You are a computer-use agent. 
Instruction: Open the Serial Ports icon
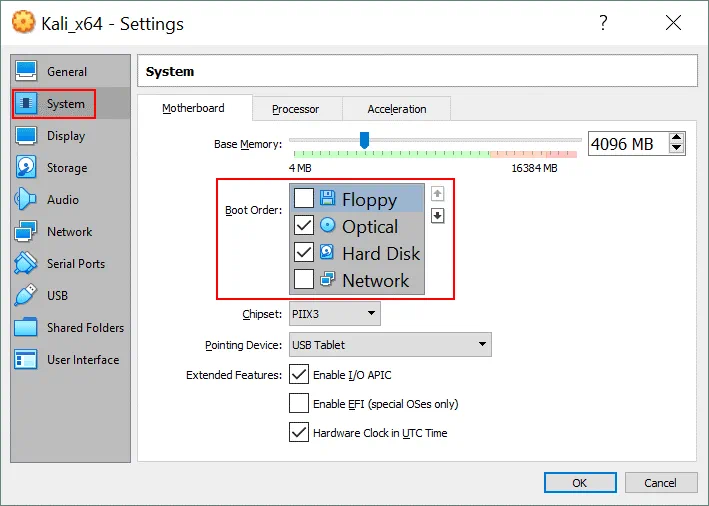pyautogui.click(x=27, y=264)
